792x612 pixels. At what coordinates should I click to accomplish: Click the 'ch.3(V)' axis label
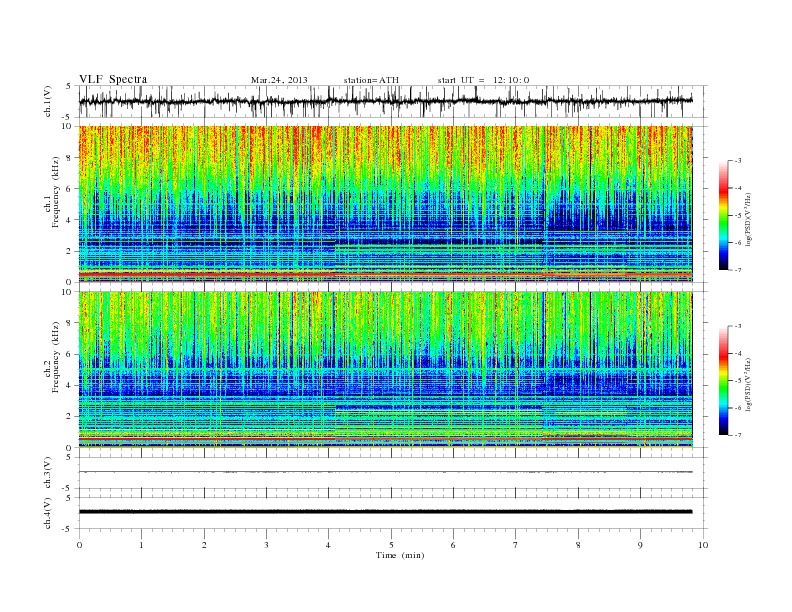(48, 473)
